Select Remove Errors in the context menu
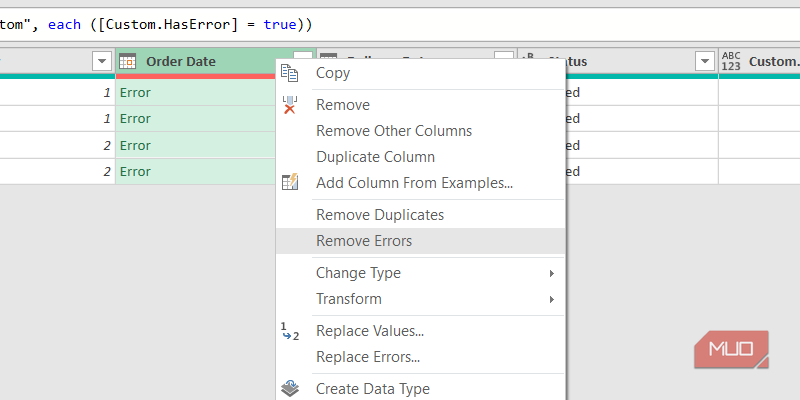 [420, 241]
